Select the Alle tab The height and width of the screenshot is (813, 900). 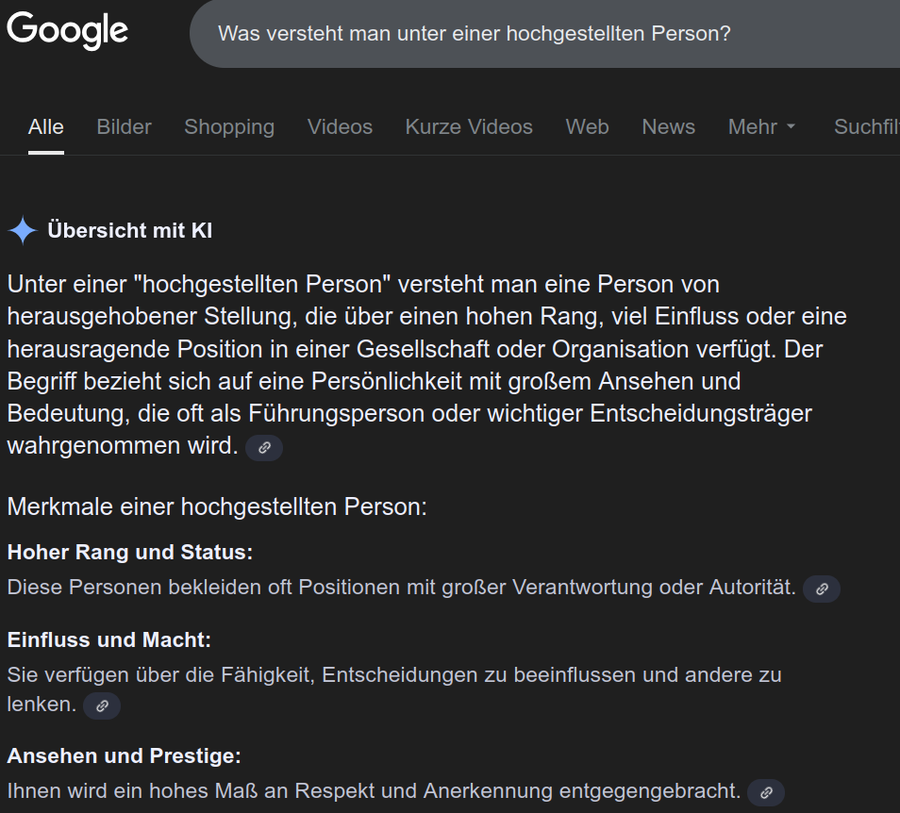[46, 127]
